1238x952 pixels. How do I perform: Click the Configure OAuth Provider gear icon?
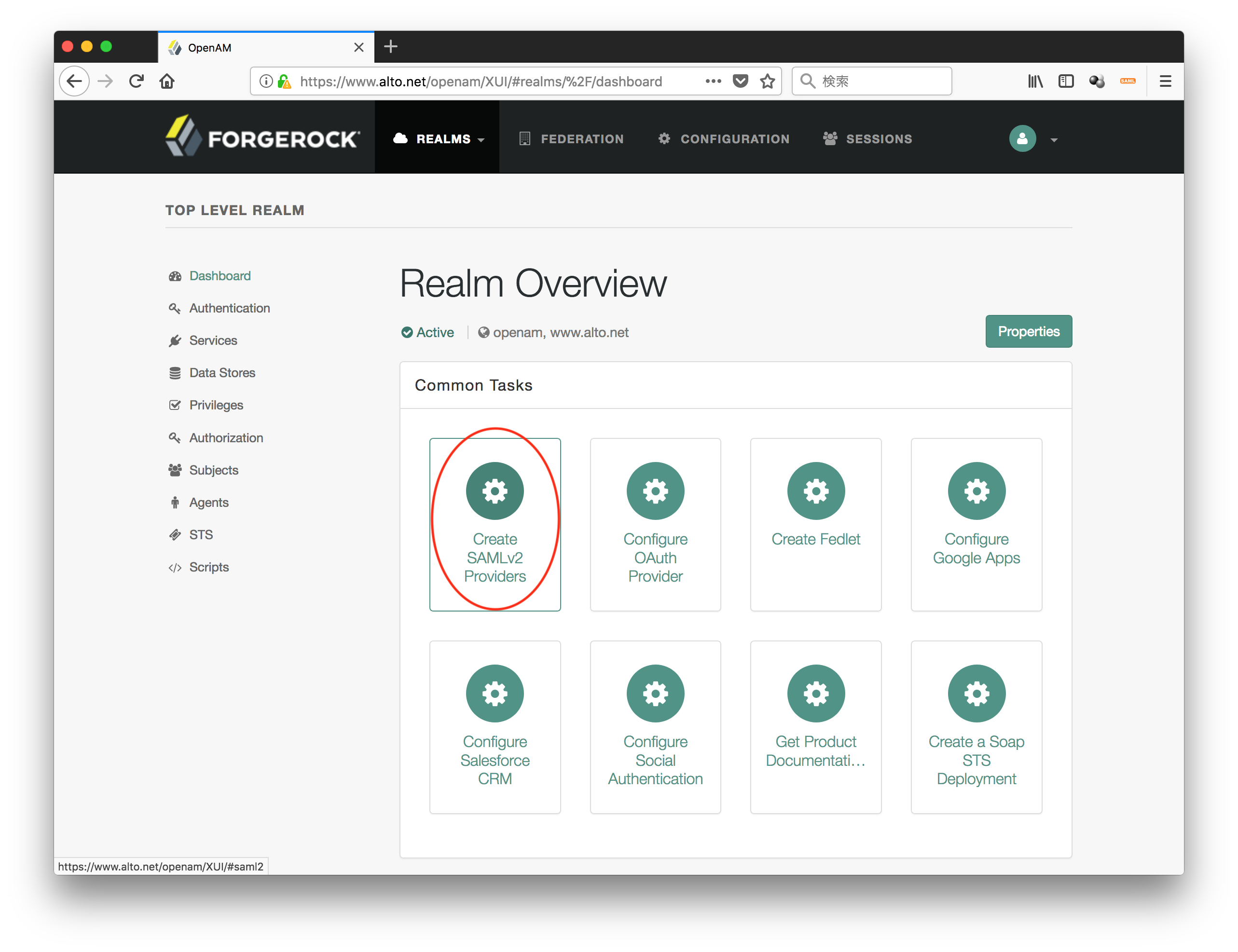coord(655,491)
